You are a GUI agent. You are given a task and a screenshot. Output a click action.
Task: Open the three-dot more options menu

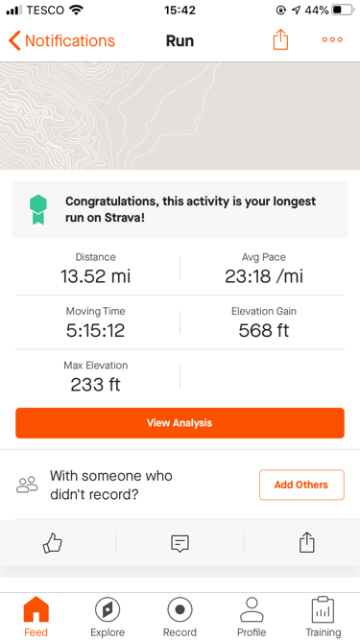332,40
